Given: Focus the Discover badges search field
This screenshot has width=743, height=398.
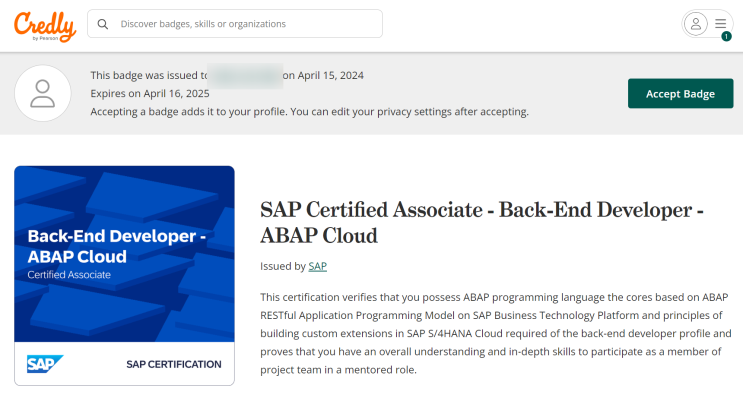Looking at the screenshot, I should pyautogui.click(x=235, y=24).
